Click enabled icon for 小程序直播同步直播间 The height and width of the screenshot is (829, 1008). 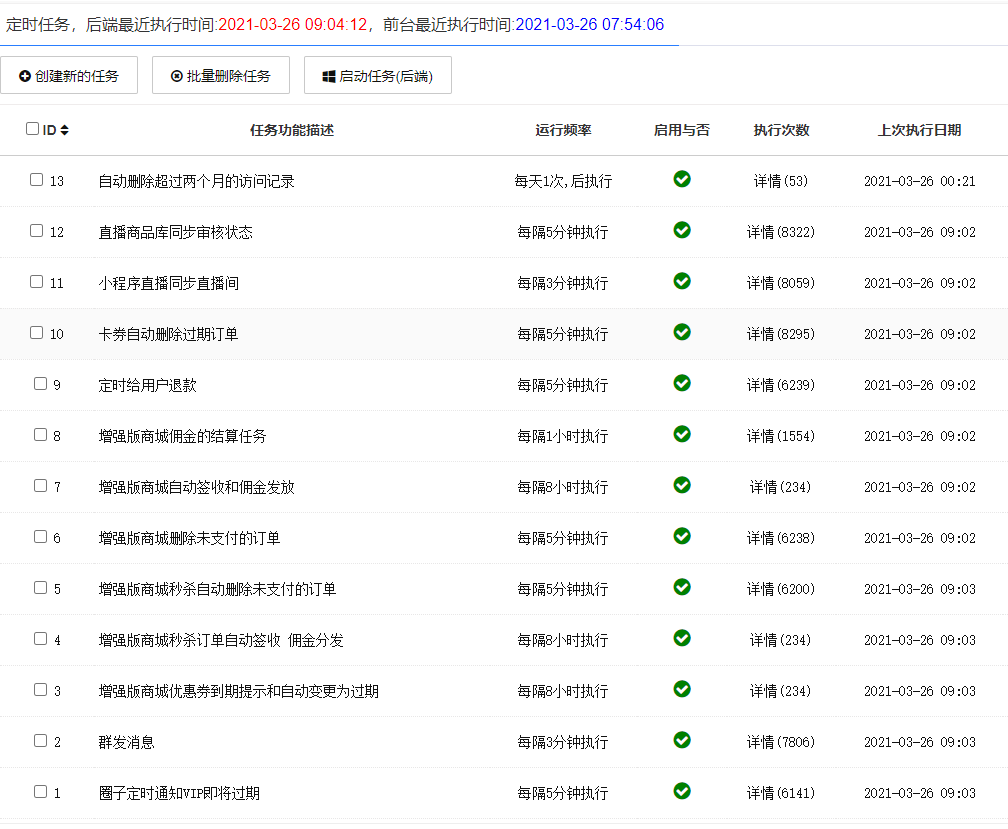(682, 281)
